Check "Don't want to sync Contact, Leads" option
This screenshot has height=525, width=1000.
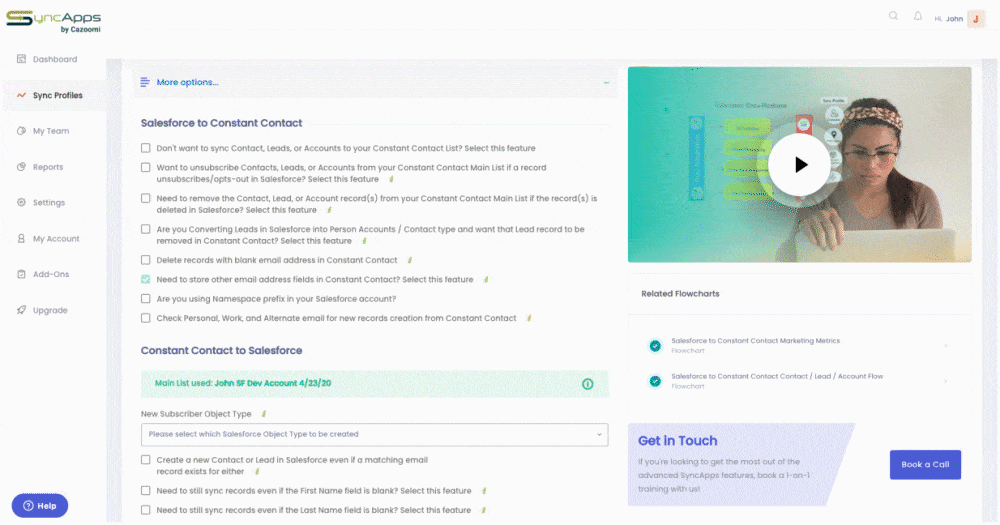(x=146, y=148)
